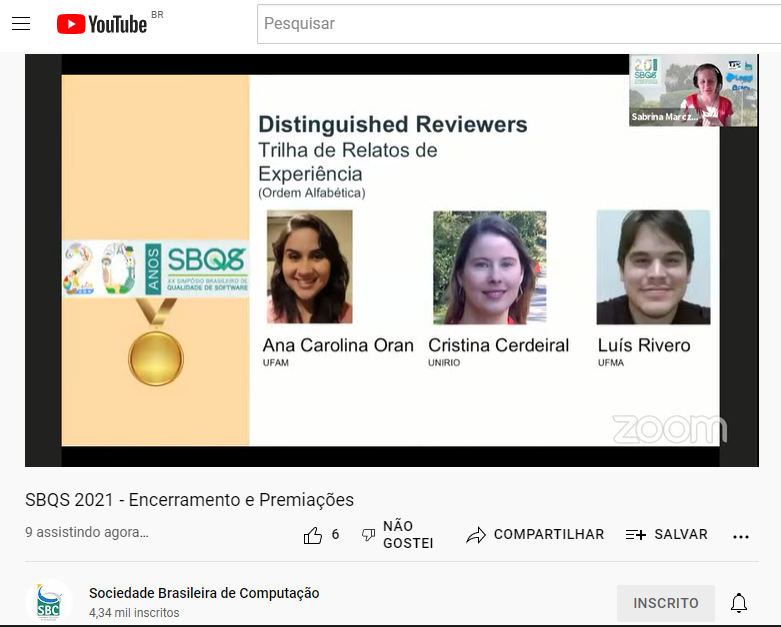Toggle the notification bell for the channel
The image size is (781, 627).
click(x=739, y=603)
